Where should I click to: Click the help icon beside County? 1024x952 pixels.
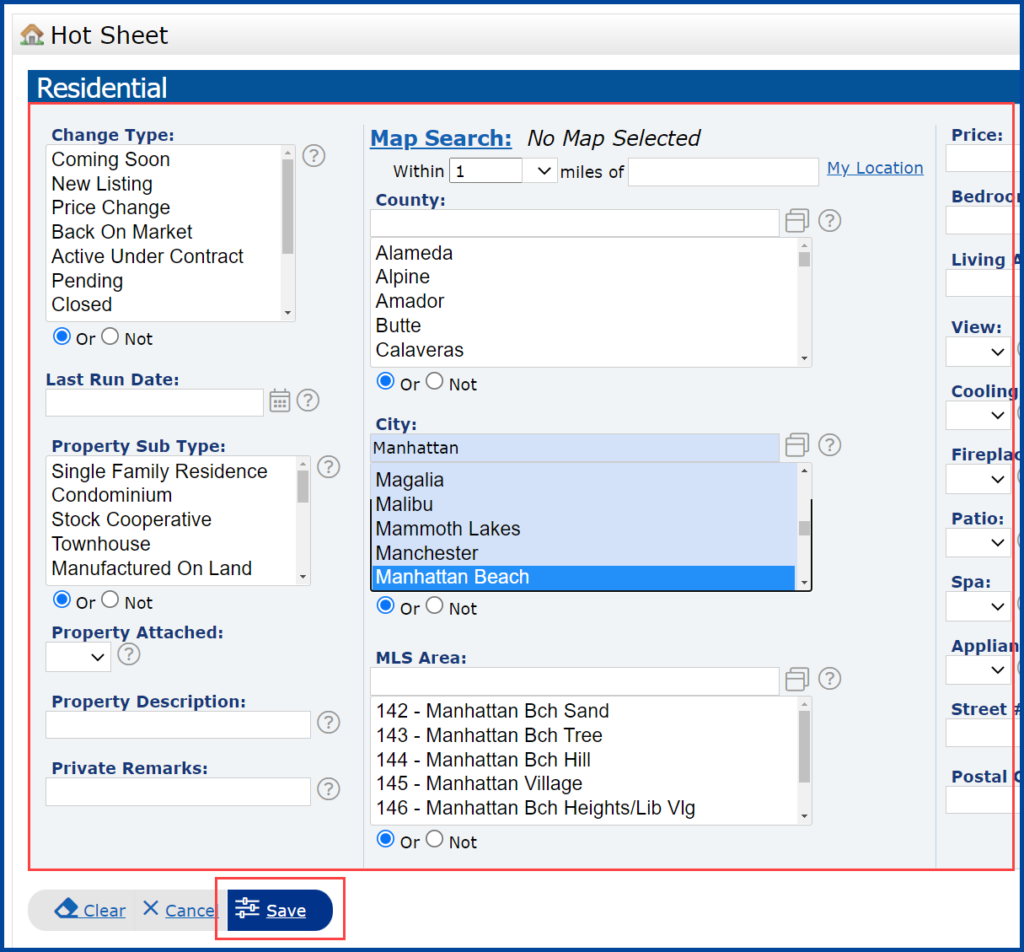point(829,220)
